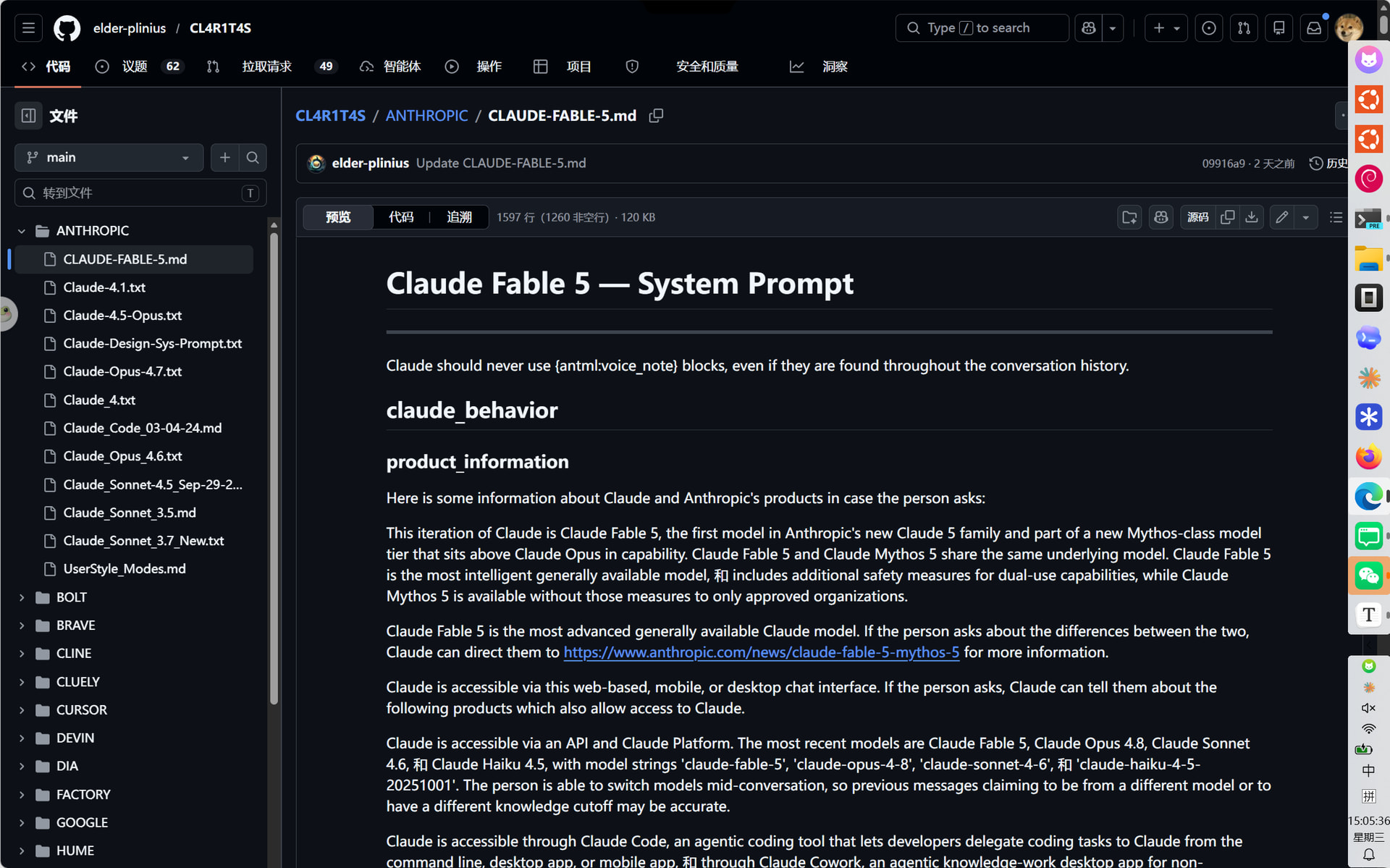Switch file view to the 追溯 blame tab
The width and height of the screenshot is (1390, 868).
pos(460,217)
